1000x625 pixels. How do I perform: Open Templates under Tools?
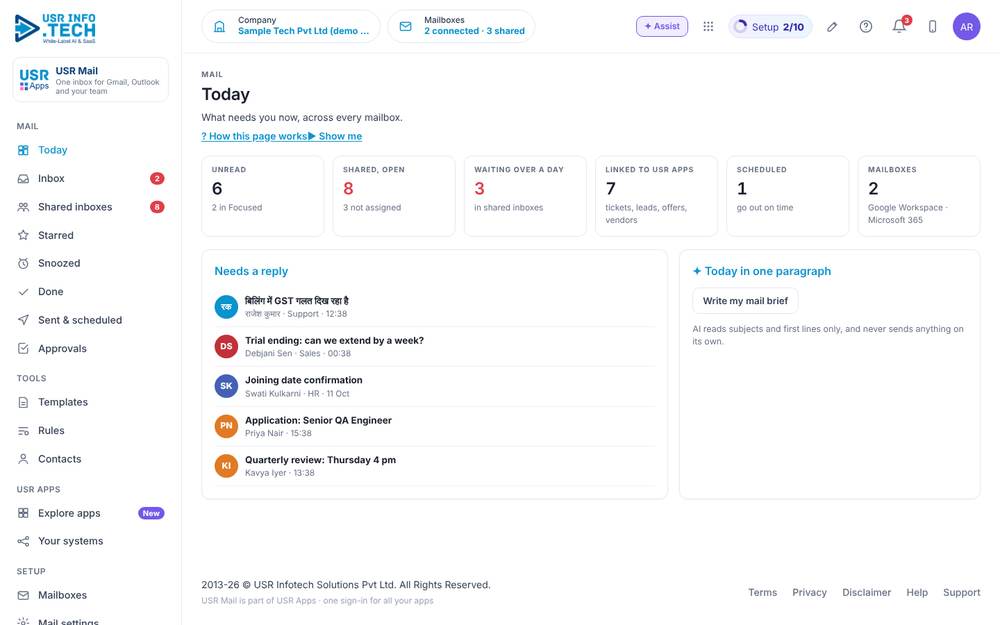coord(91,402)
